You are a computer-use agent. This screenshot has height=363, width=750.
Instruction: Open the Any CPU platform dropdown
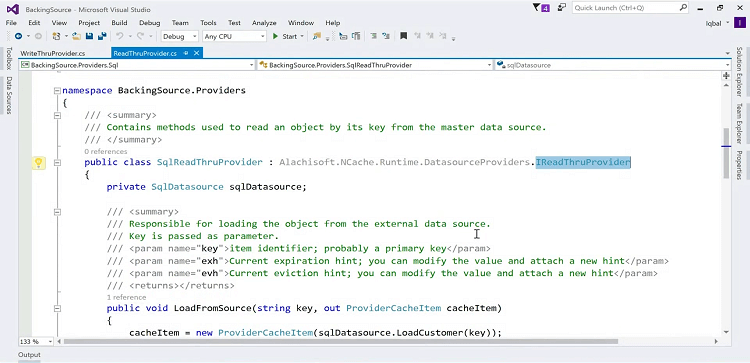(x=234, y=36)
